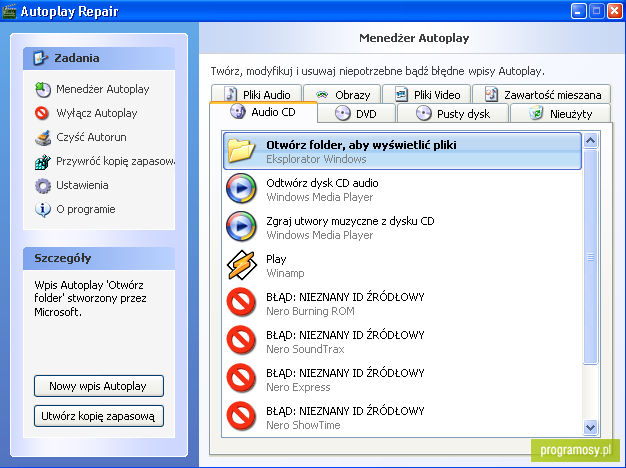
Task: Click the music note icon on Pliki Audio tab
Action: 231,94
